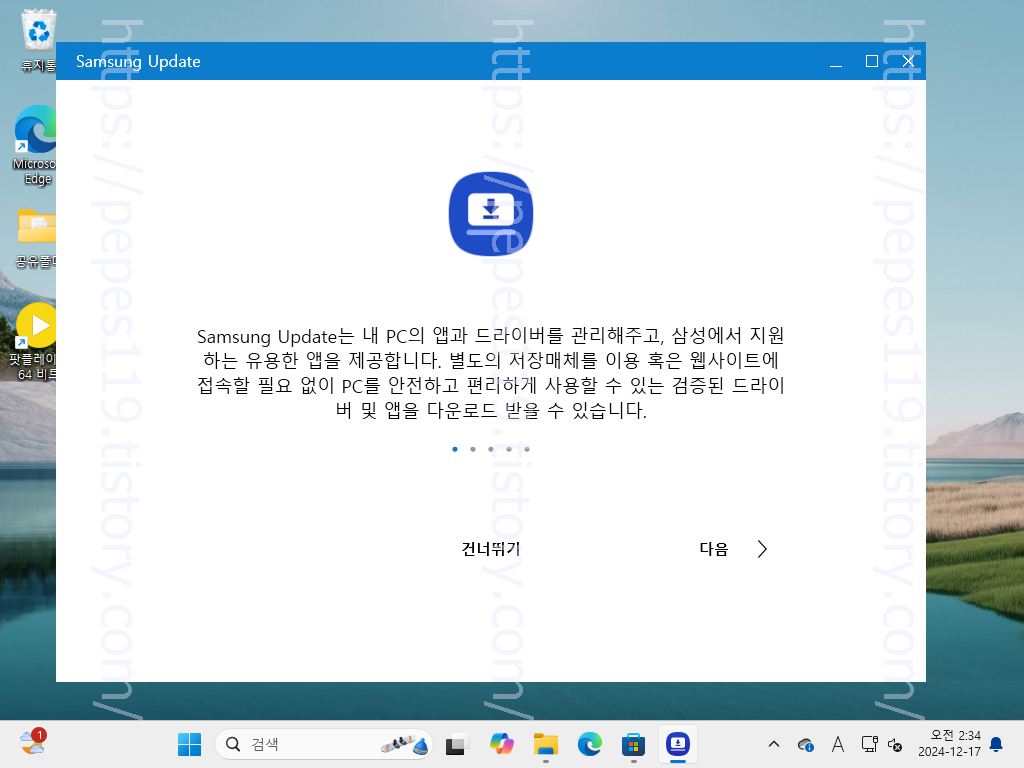Click the Samsung Update taskbar icon

[x=678, y=744]
